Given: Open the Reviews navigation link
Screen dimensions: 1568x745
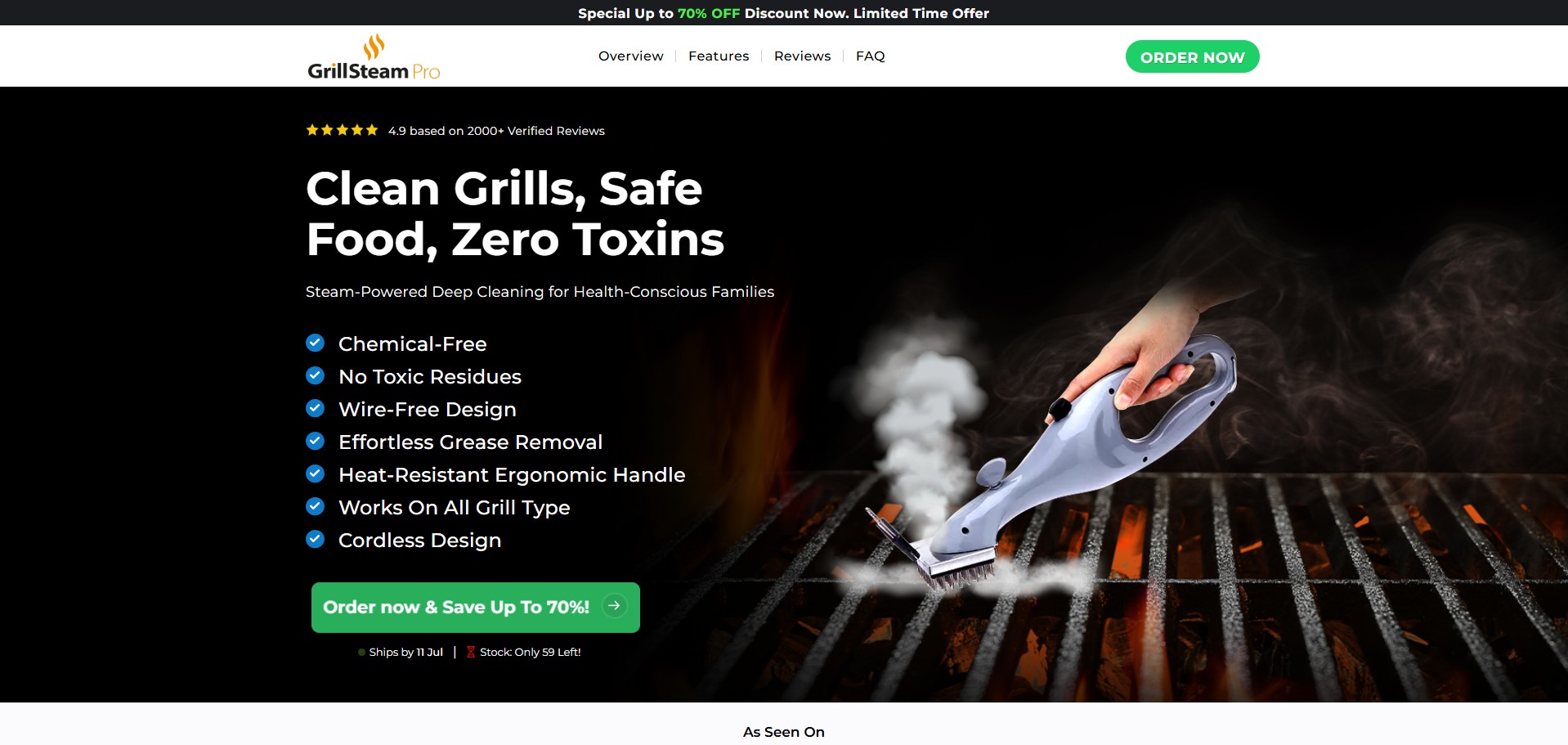Looking at the screenshot, I should click(802, 56).
